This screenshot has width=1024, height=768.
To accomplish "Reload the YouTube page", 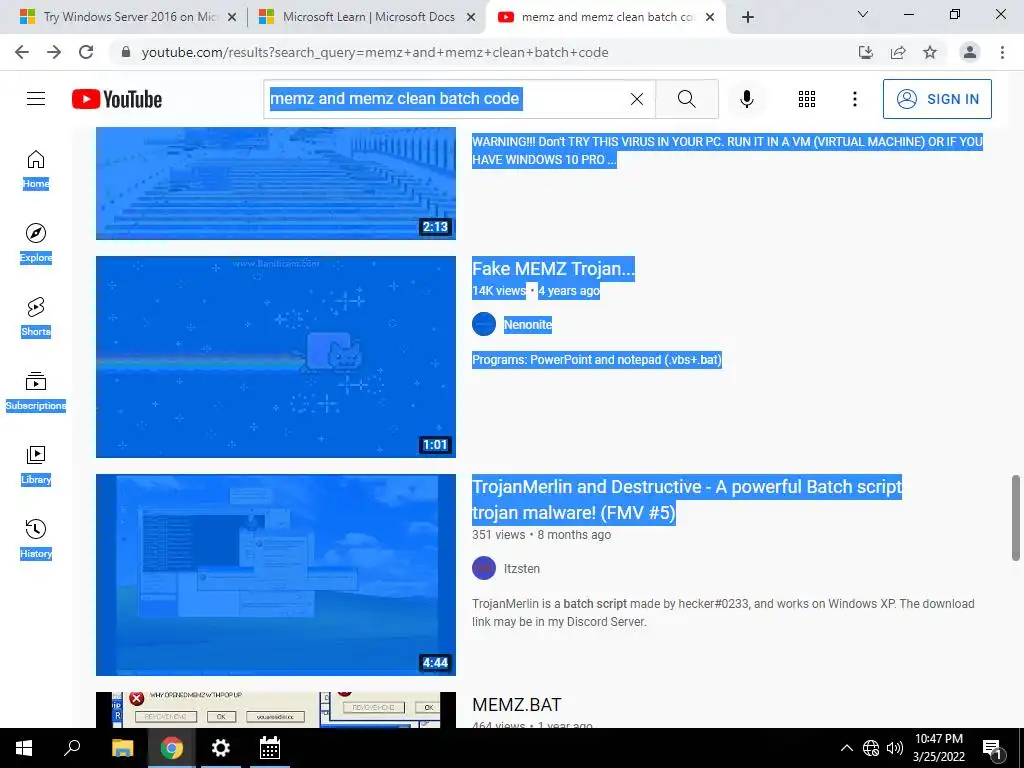I will (x=86, y=52).
